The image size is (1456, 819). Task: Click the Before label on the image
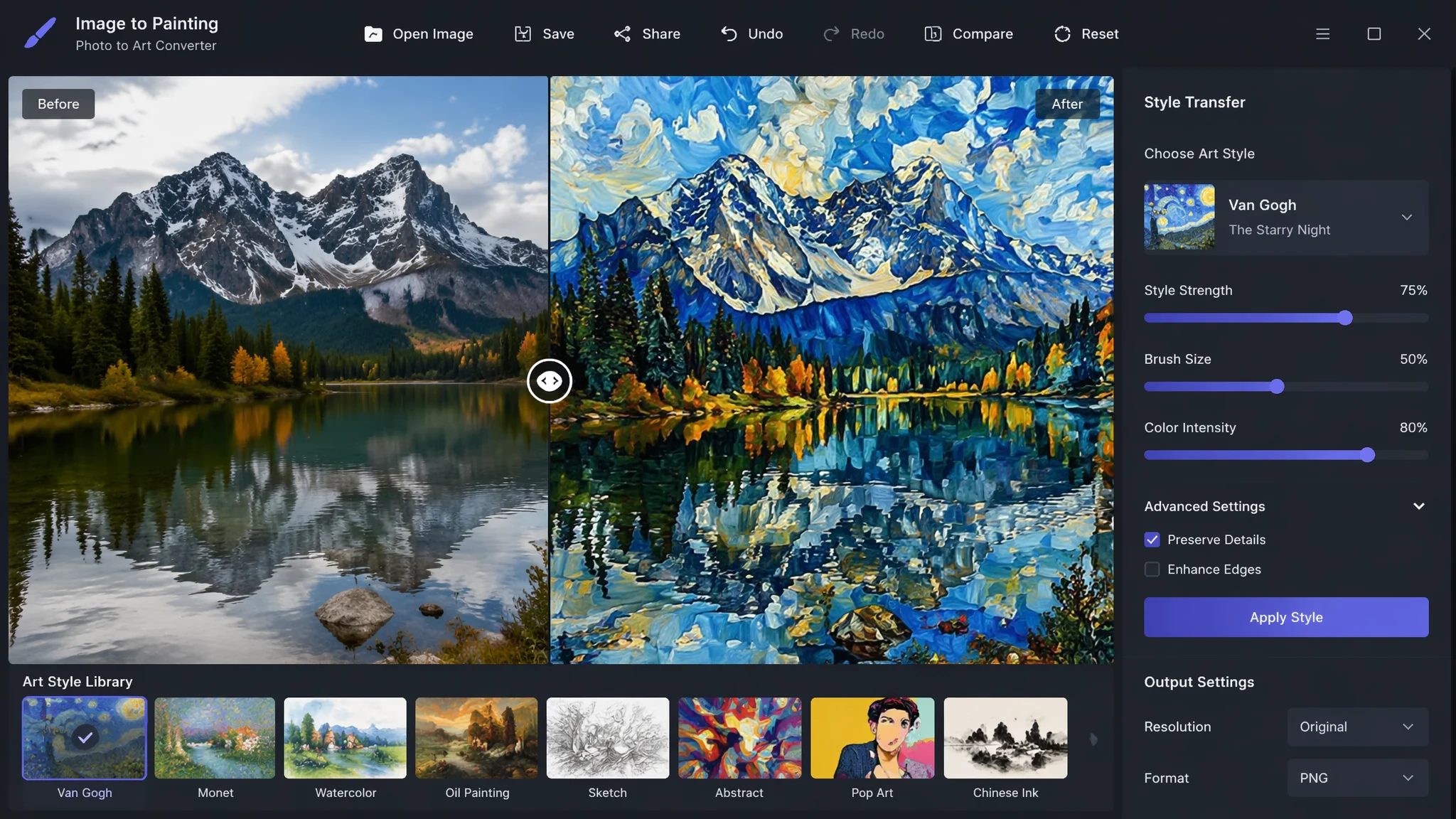tap(58, 104)
